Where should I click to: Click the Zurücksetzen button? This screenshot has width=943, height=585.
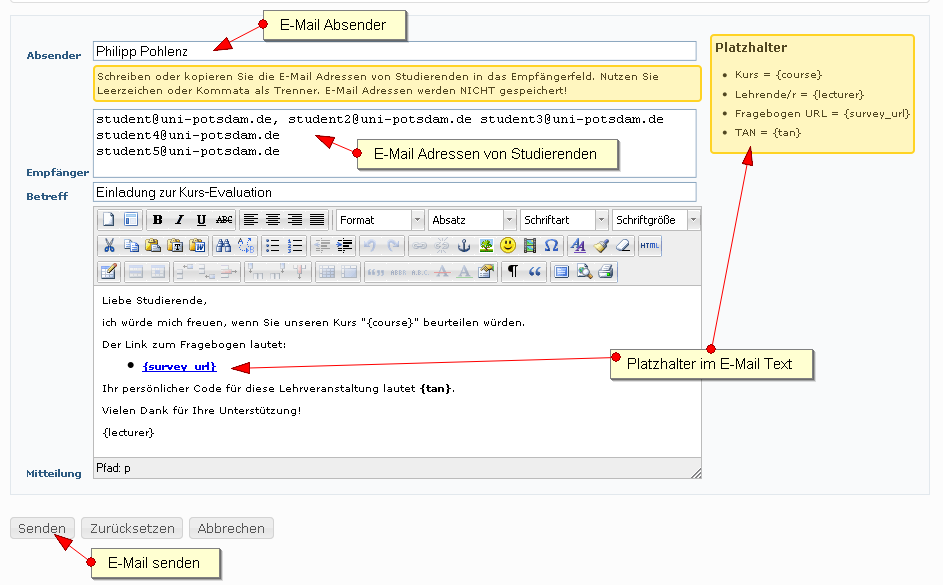coord(132,529)
